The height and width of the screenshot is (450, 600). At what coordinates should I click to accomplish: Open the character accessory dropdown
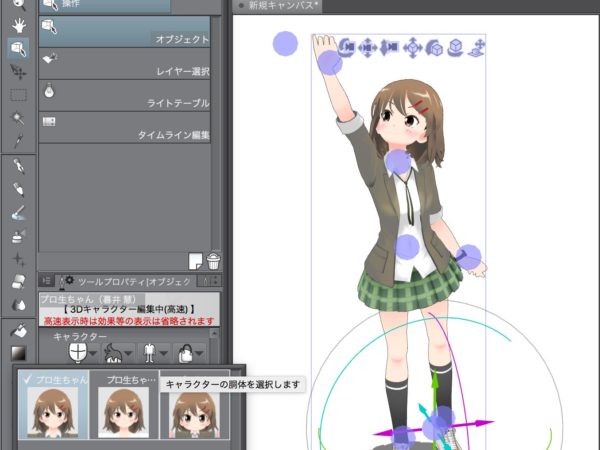191,353
